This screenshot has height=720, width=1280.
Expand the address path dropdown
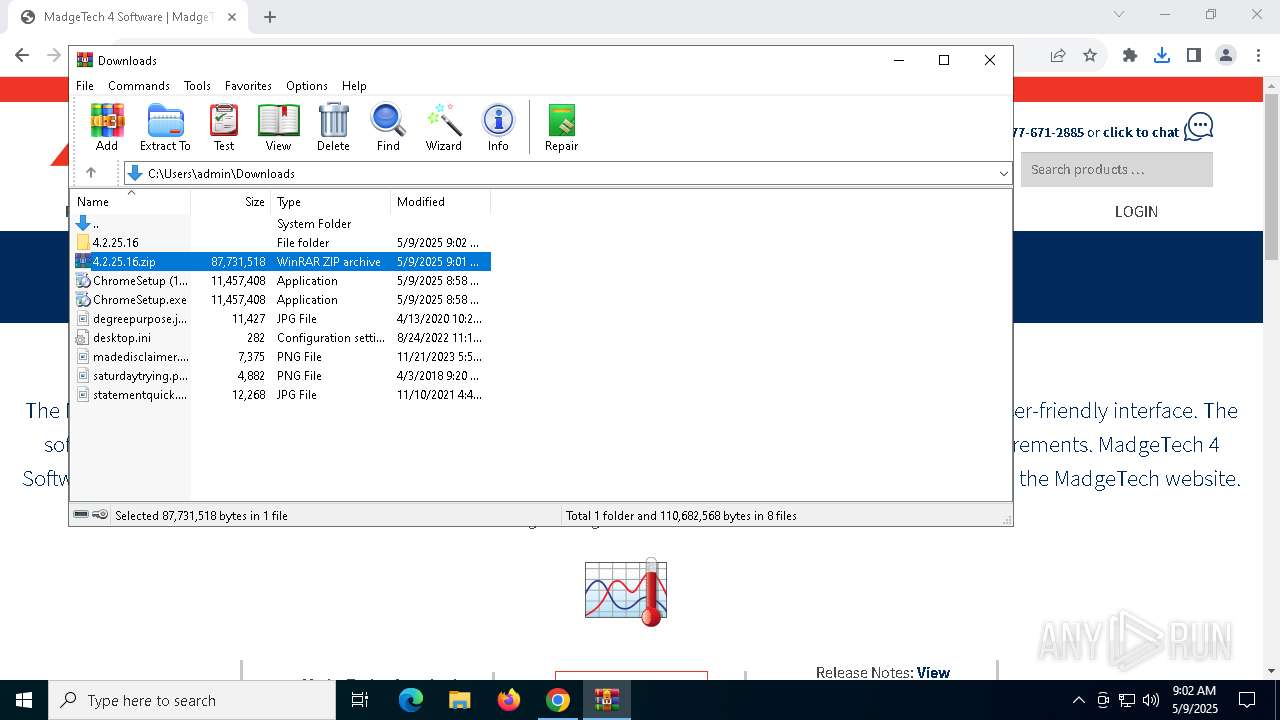pos(1003,174)
